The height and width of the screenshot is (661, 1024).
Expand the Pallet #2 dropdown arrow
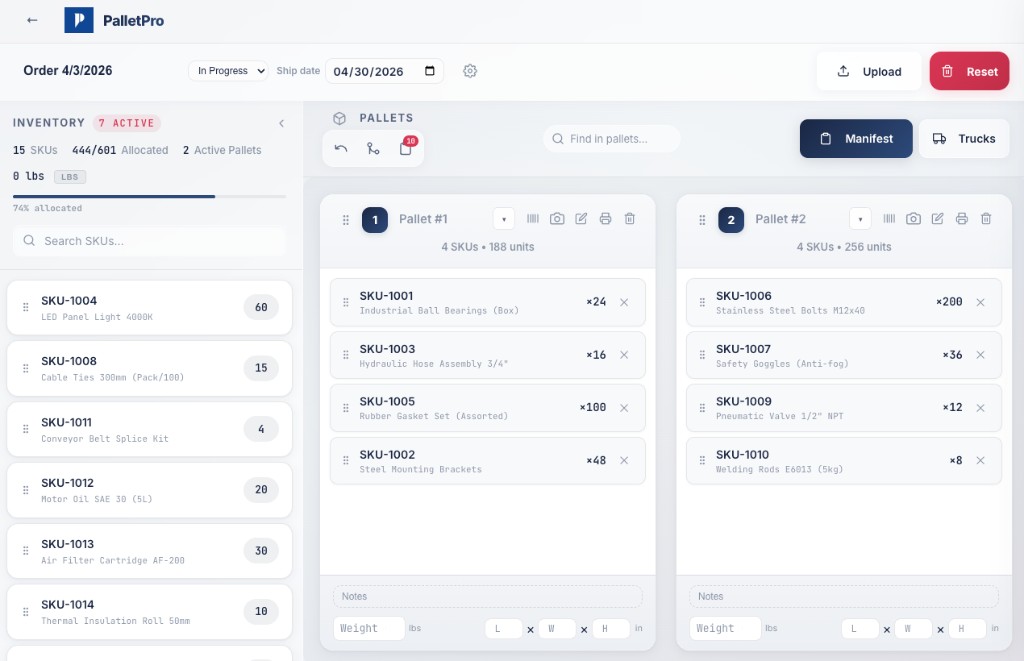pos(860,219)
